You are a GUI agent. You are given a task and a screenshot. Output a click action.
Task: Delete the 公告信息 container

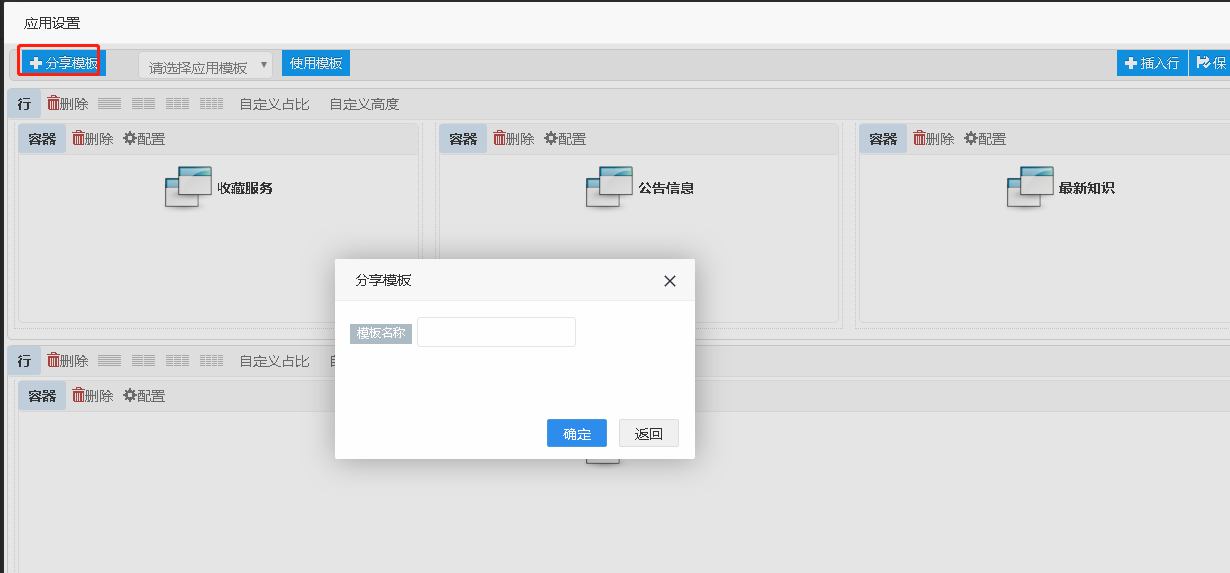click(x=513, y=139)
